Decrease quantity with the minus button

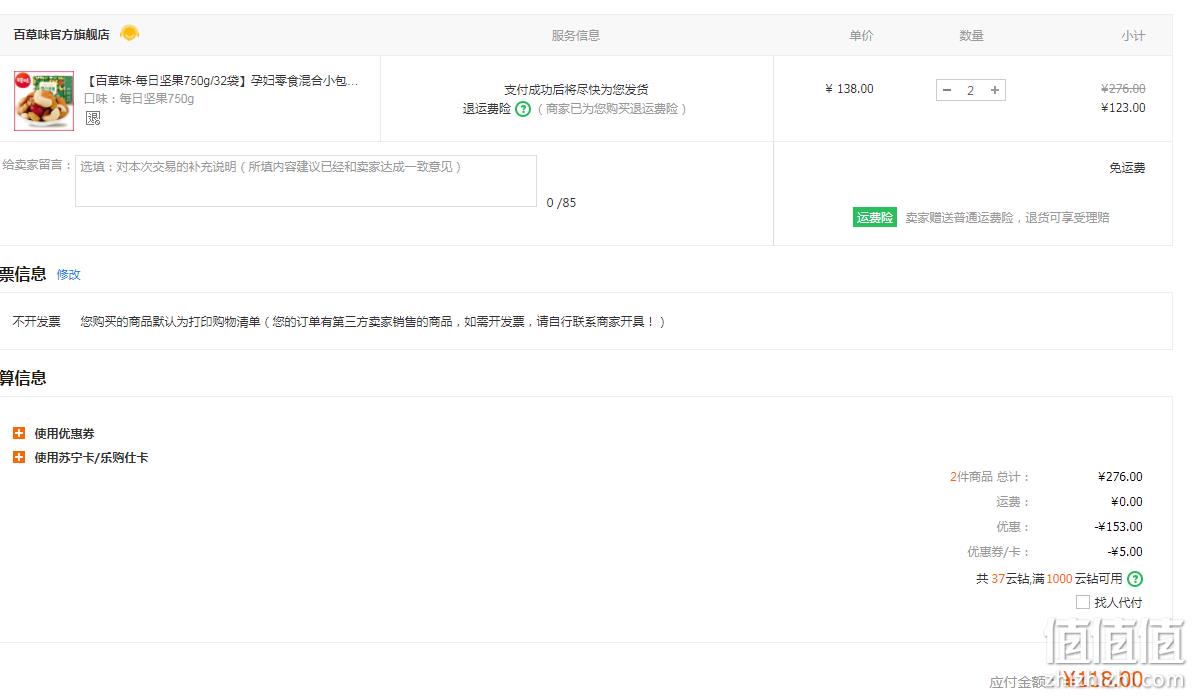pos(947,90)
